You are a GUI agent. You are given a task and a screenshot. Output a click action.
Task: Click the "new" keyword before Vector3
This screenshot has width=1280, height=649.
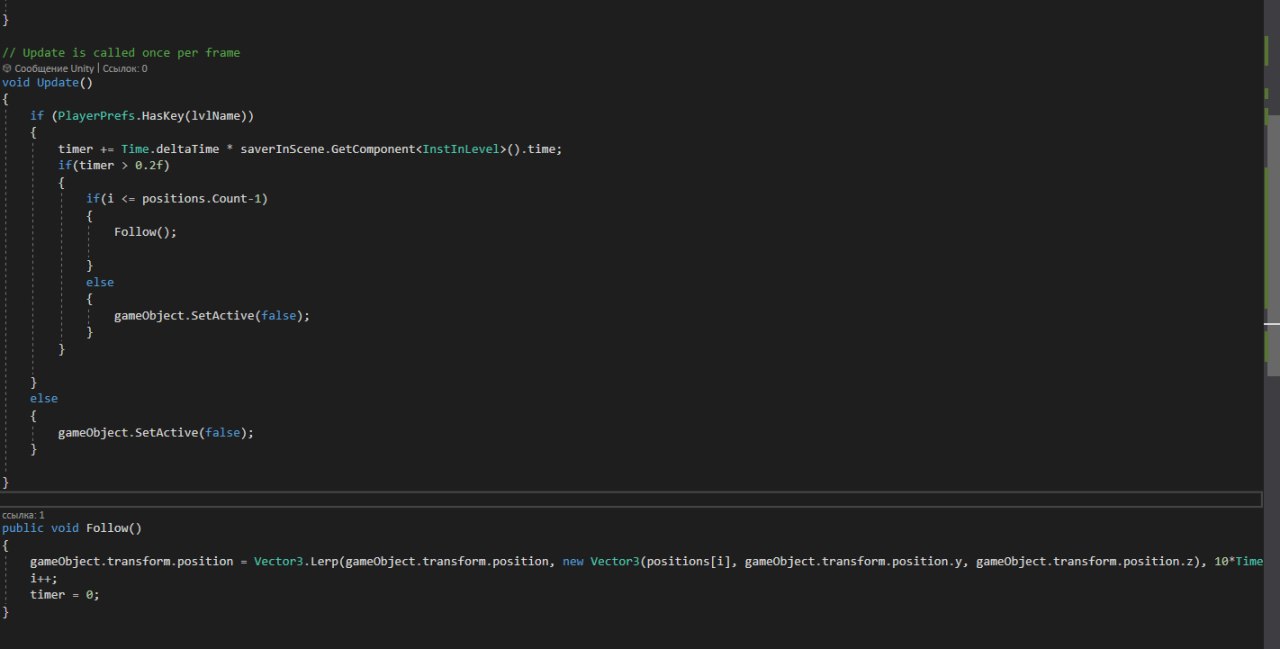pyautogui.click(x=573, y=562)
